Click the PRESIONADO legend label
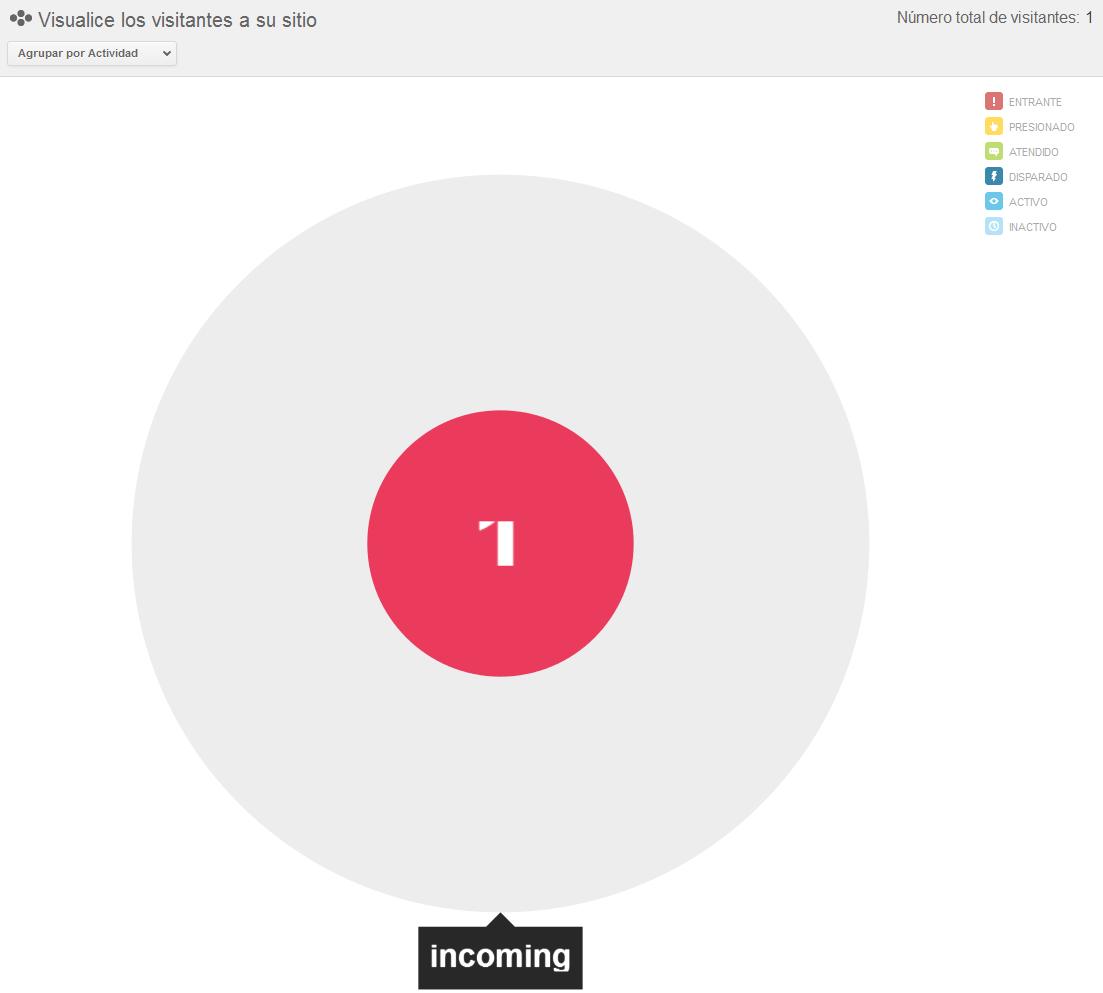 pos(1041,127)
